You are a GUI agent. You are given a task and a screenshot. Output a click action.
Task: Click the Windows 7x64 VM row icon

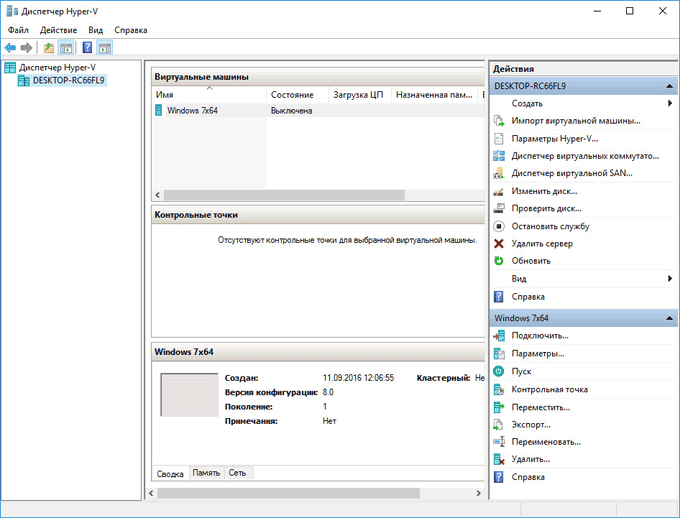tap(159, 111)
